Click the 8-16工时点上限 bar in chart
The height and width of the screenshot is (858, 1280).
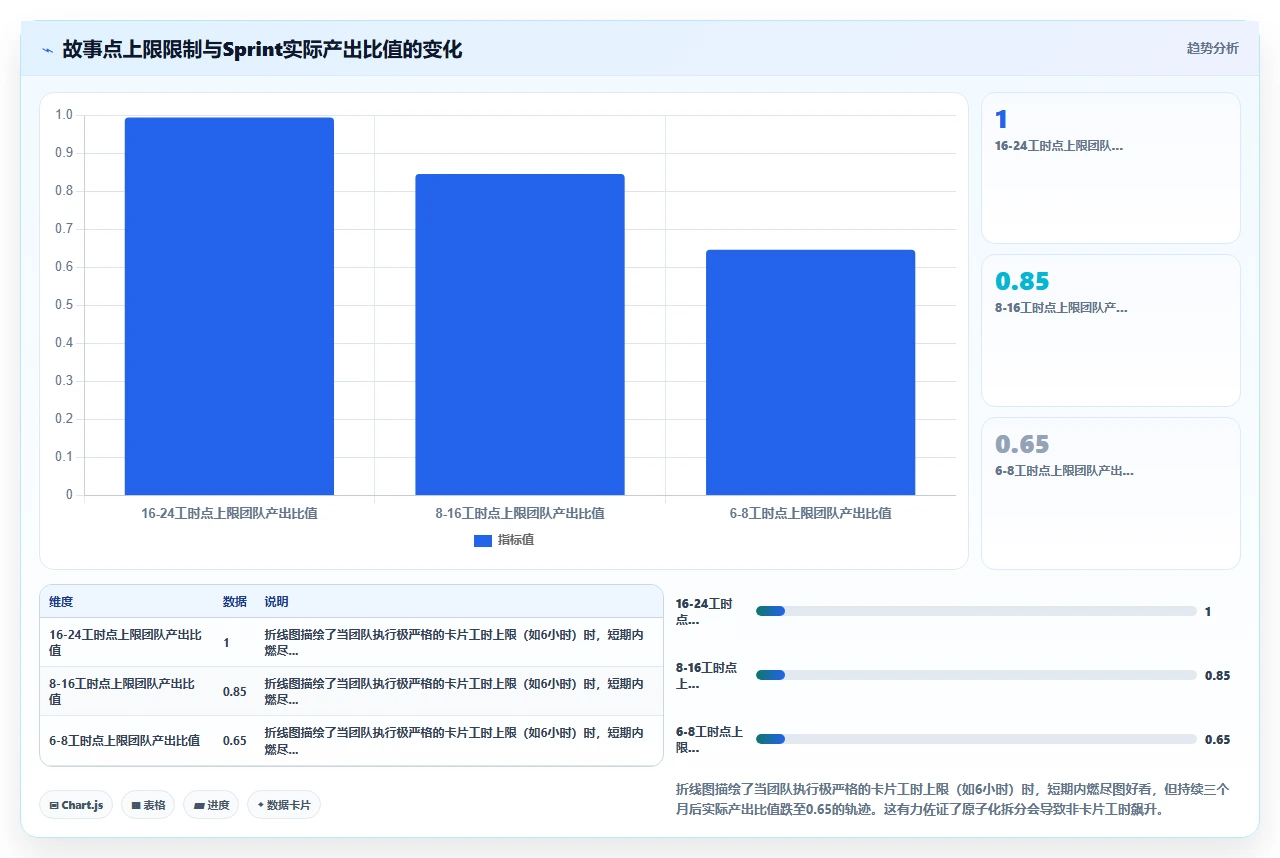(520, 334)
